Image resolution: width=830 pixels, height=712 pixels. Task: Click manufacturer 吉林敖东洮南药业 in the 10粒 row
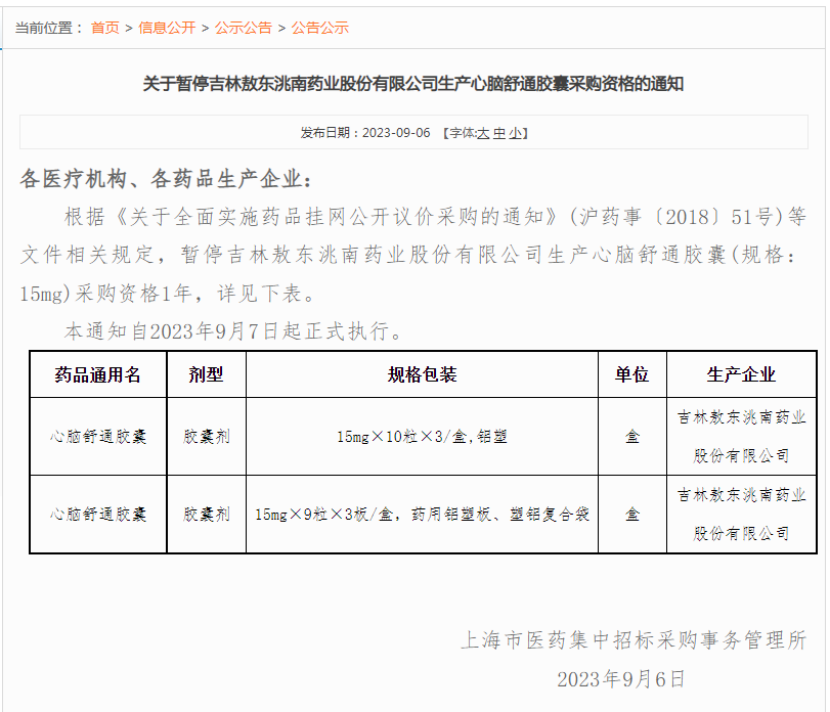coord(741,436)
